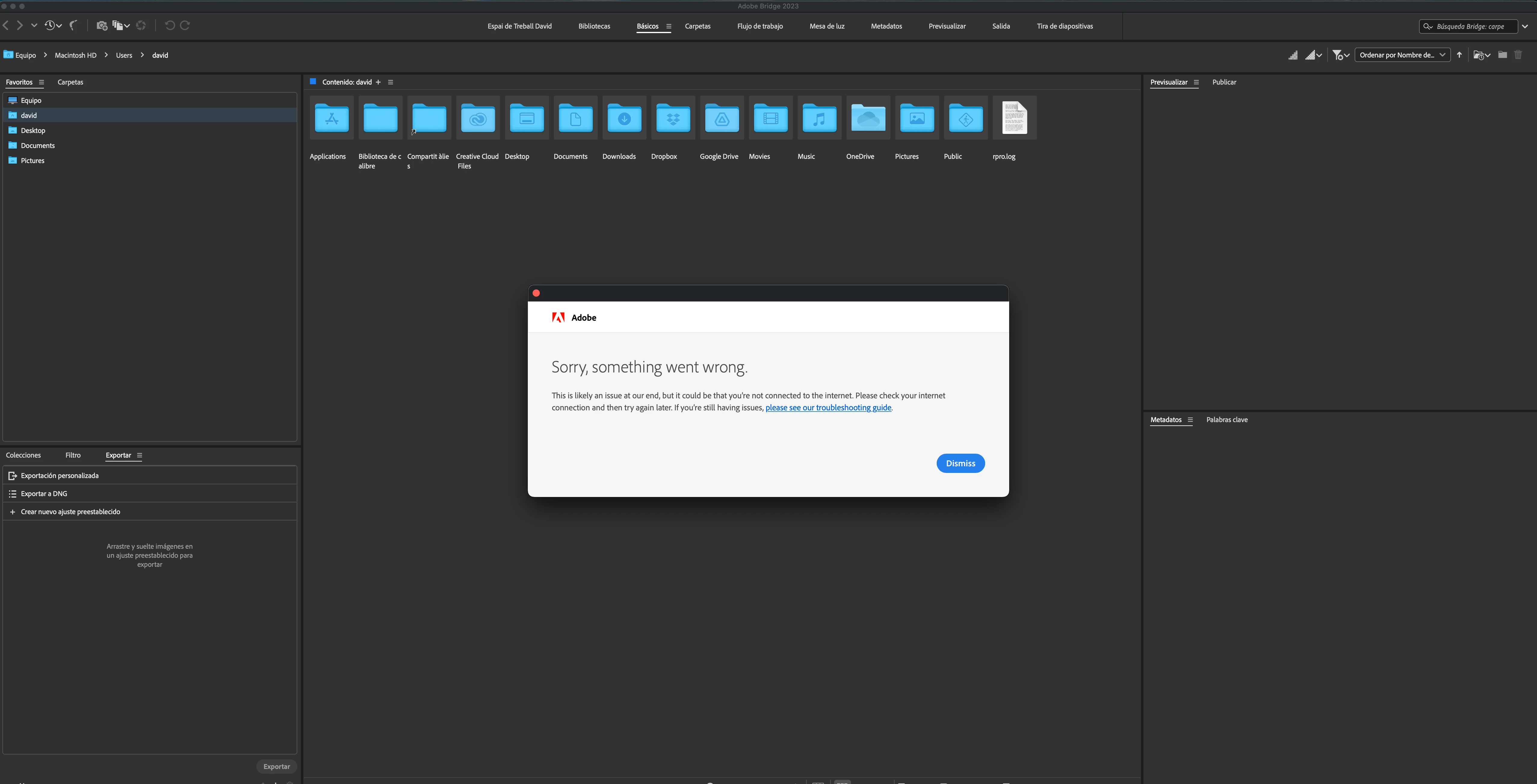Dismiss the Adobe error dialog
Image resolution: width=1537 pixels, height=784 pixels.
960,463
